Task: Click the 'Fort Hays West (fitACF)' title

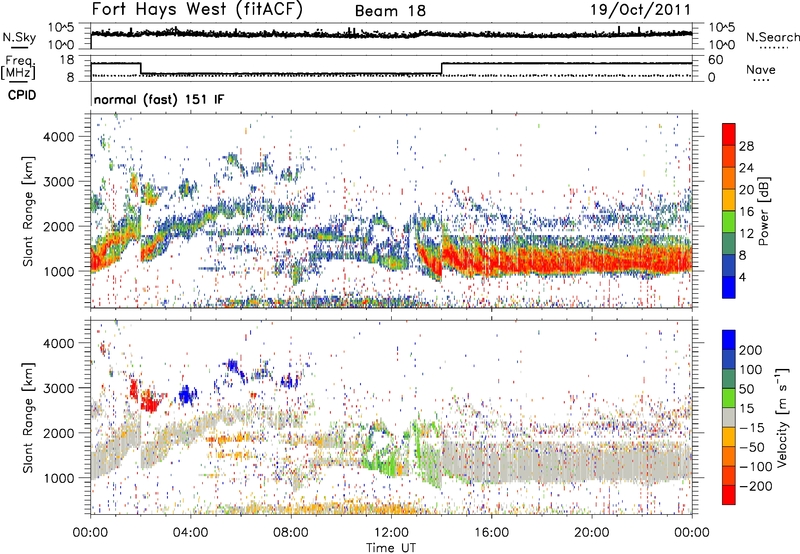Action: 197,9
